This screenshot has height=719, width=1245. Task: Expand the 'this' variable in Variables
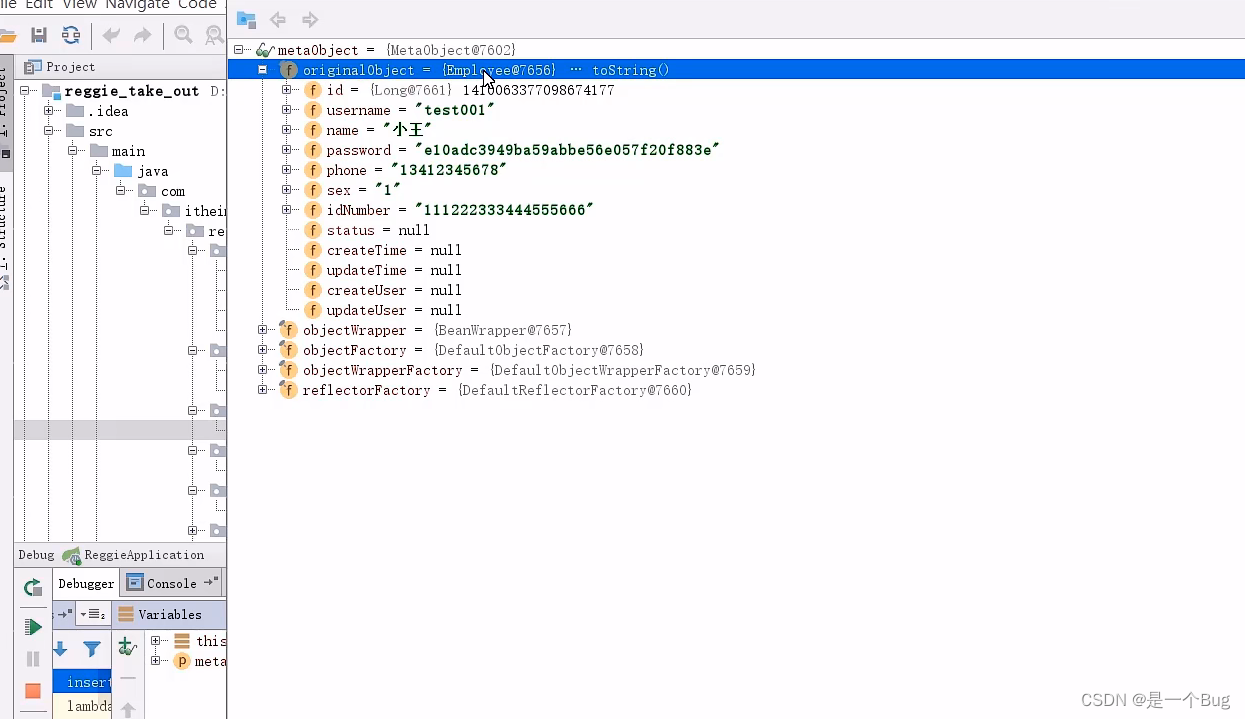(x=156, y=641)
